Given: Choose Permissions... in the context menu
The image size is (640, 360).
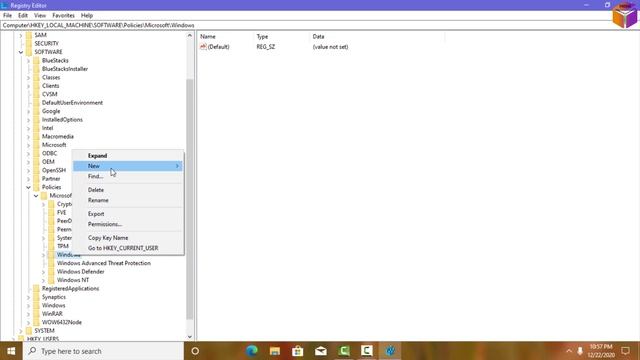Looking at the screenshot, I should 127,224.
